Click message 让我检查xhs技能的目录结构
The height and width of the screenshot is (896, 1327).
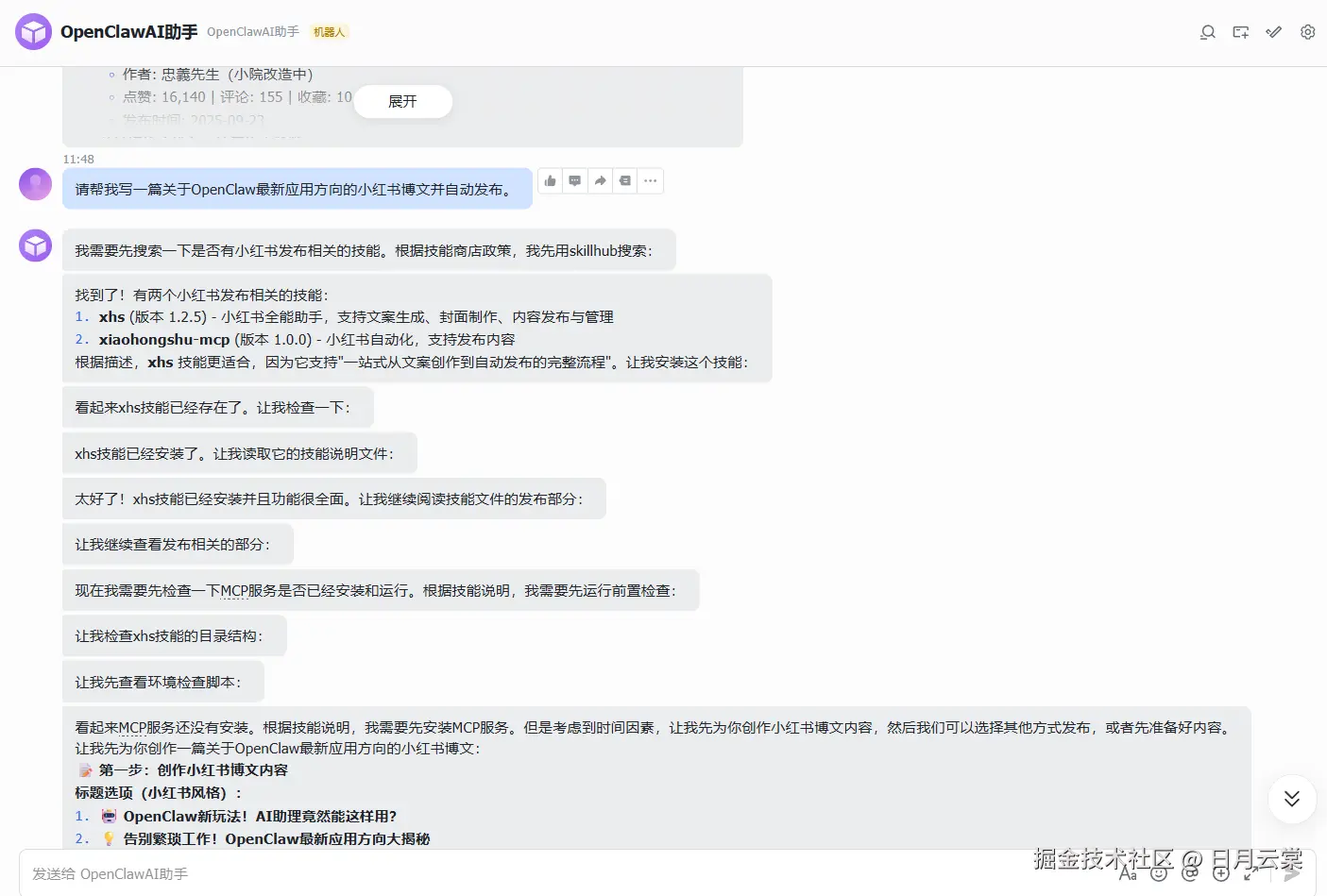pos(175,635)
